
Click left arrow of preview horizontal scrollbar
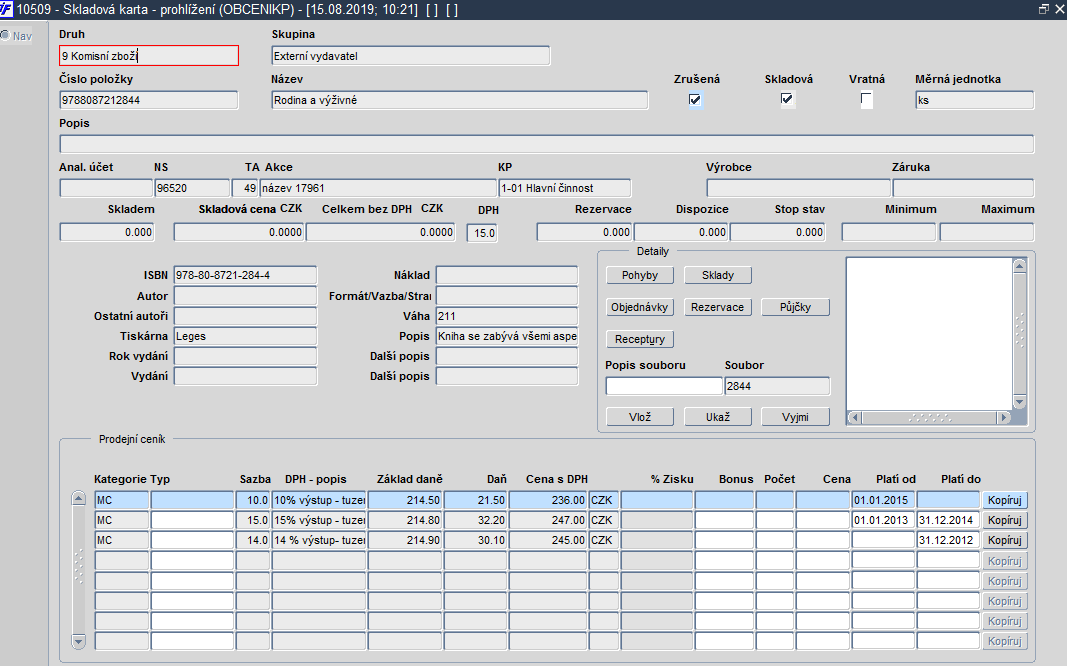tap(855, 418)
